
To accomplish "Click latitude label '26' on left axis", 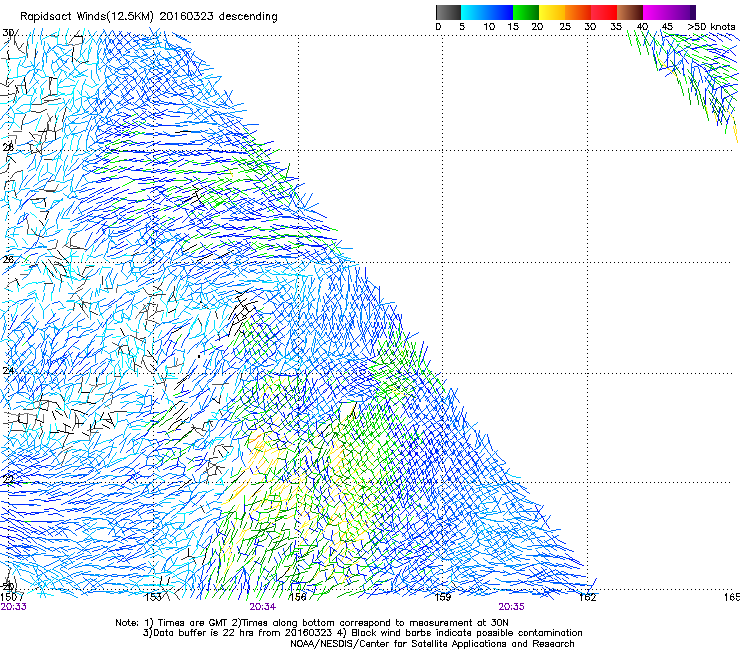I will point(8,260).
